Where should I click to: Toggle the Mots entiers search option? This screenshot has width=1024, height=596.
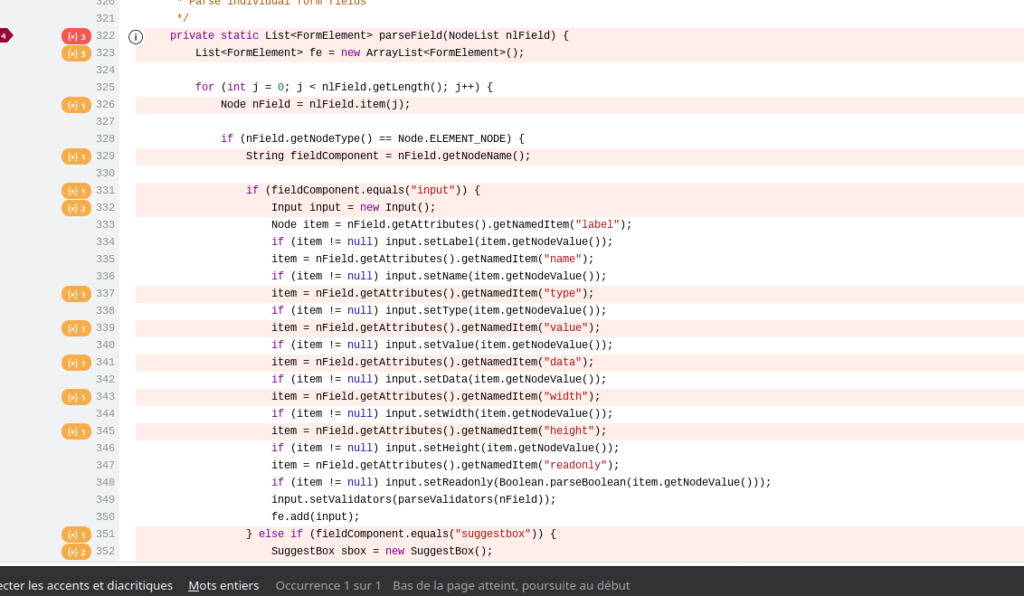[x=222, y=585]
